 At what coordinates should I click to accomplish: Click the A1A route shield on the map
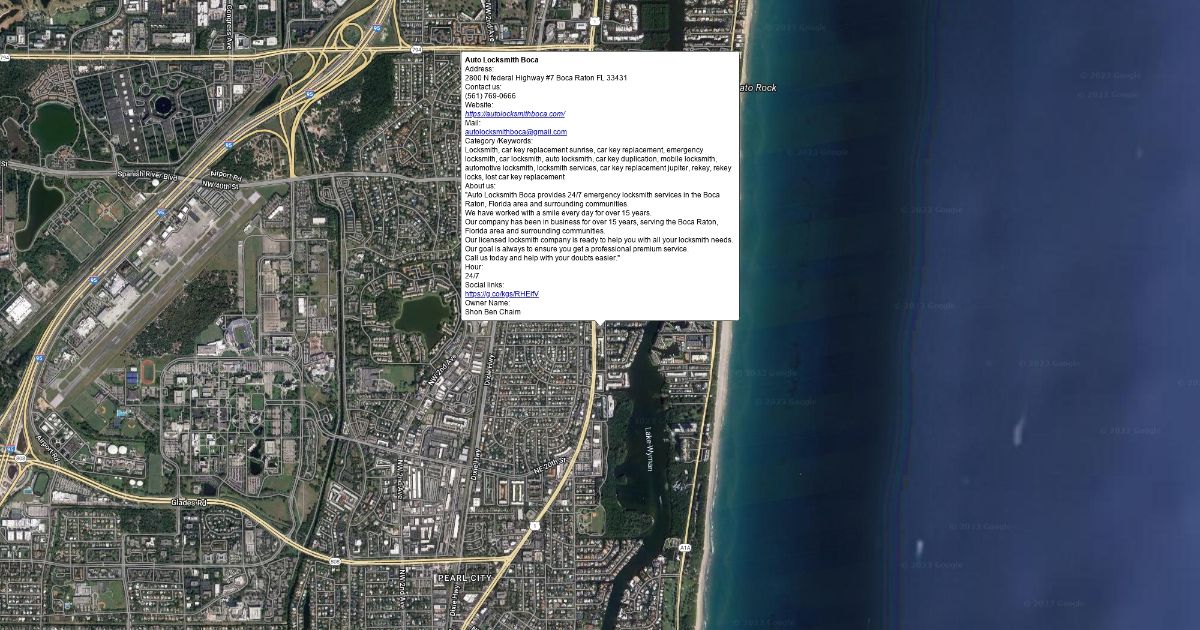[x=684, y=548]
